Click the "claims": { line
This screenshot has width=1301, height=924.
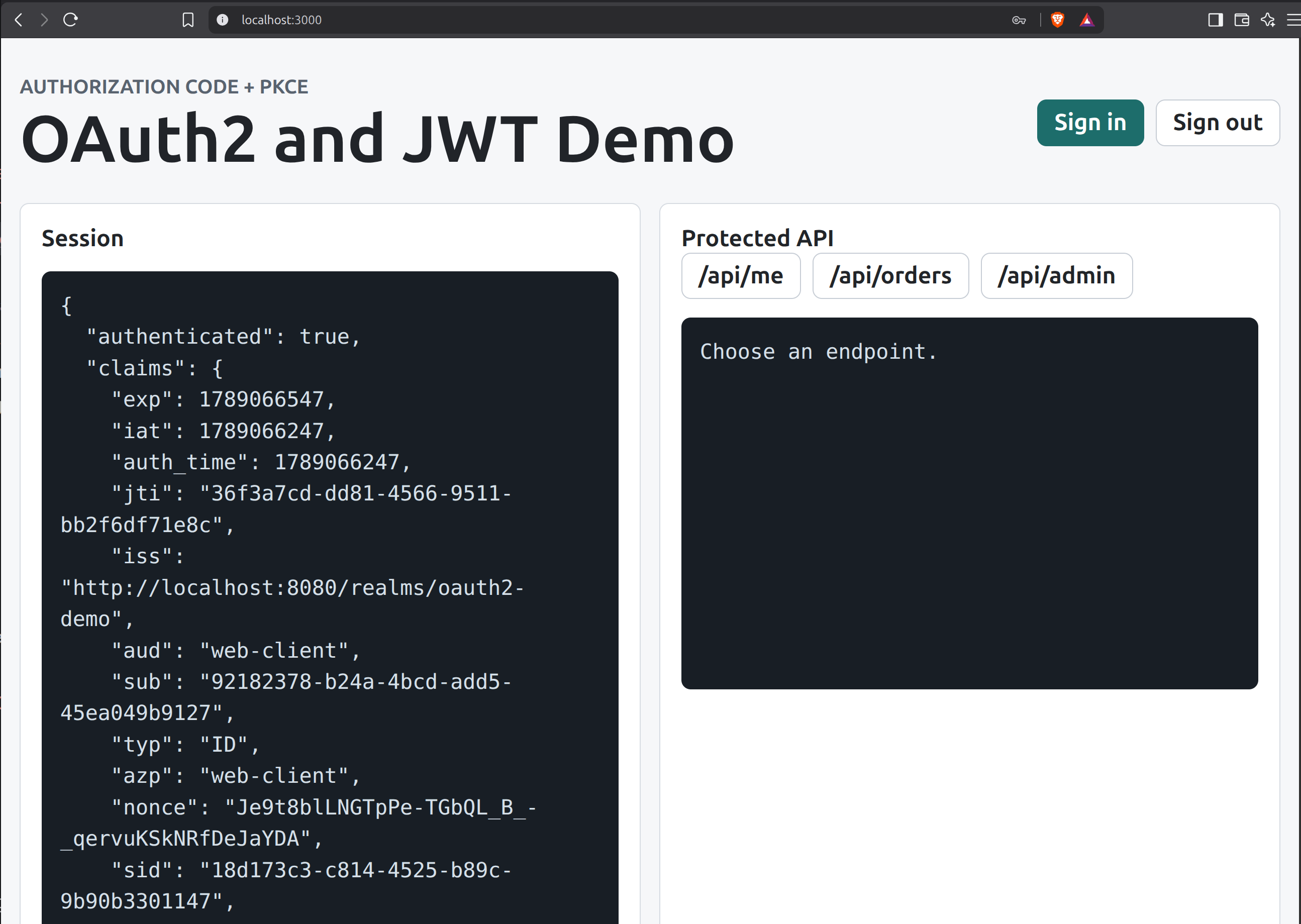pos(154,368)
